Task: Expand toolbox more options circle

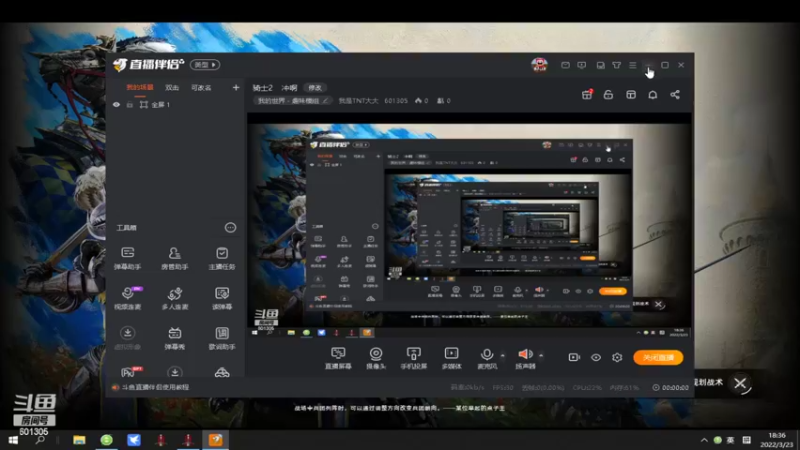Action: tap(231, 228)
